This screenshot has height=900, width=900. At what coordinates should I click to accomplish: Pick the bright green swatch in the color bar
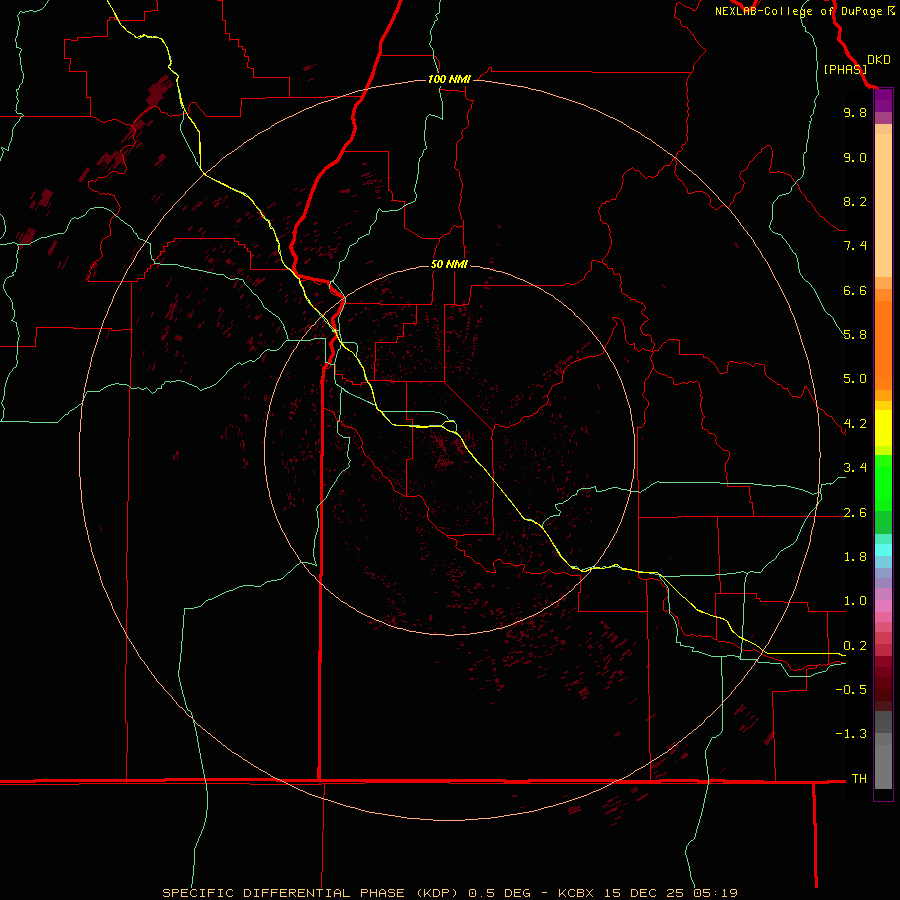click(883, 482)
